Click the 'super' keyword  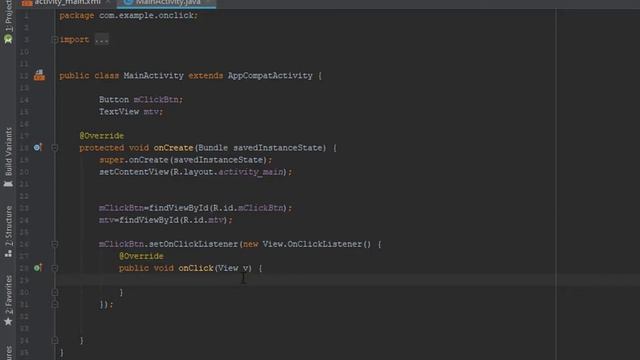coord(111,160)
